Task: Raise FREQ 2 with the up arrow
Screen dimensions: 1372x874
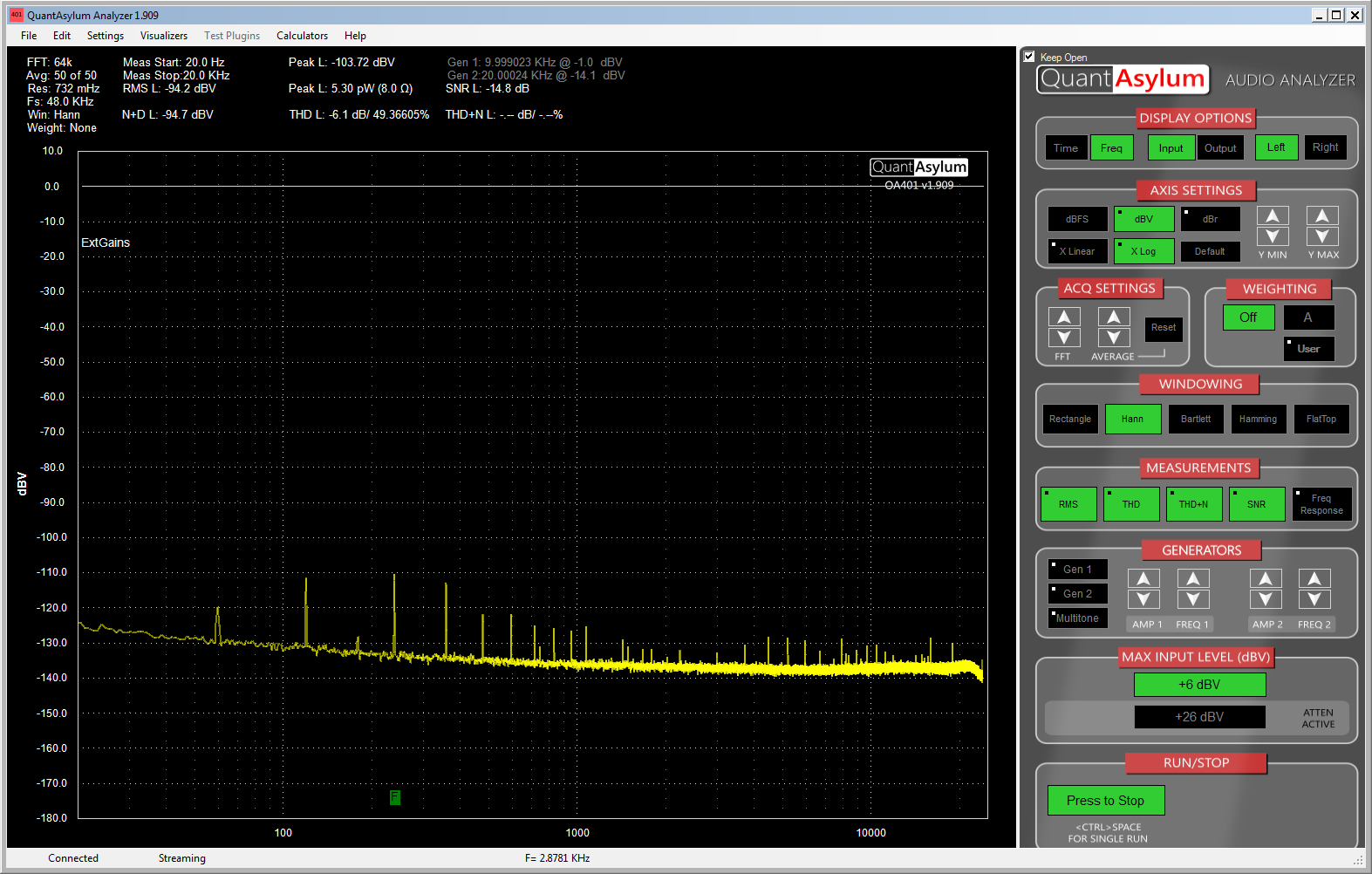Action: tap(1314, 578)
